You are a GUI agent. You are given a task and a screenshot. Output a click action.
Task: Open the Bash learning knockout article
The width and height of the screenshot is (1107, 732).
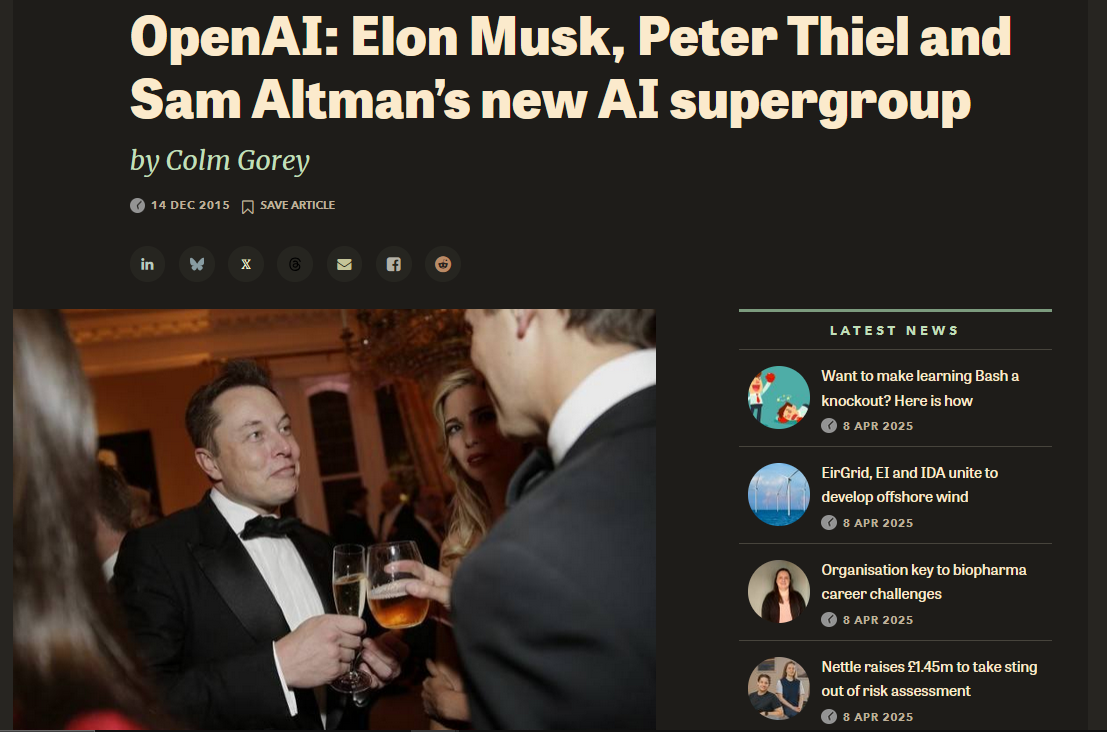point(919,388)
